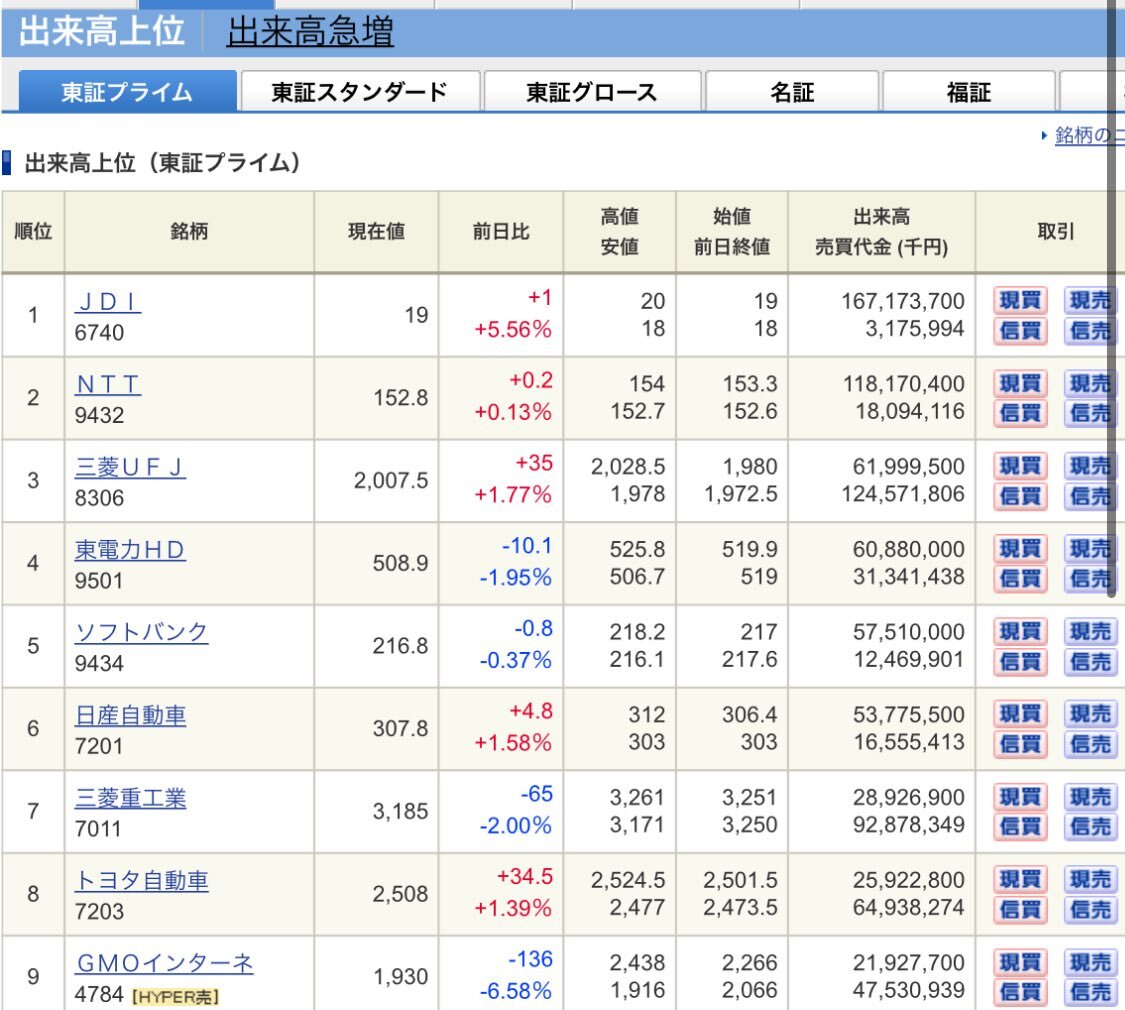This screenshot has width=1125, height=1010.
Task: Open the ＮＴＴ stock link
Action: pos(108,384)
